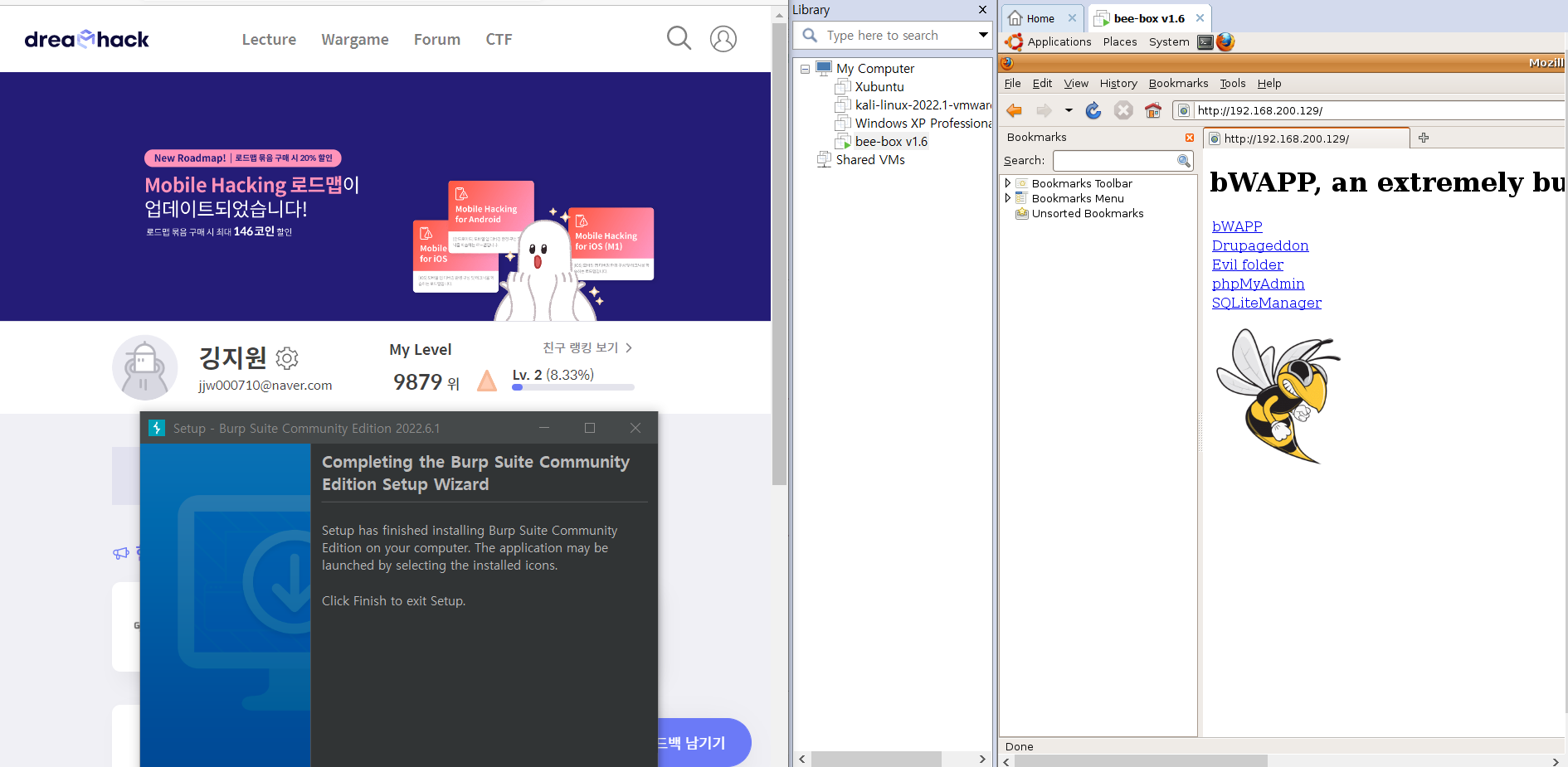Expand the Bookmarks Toolbar folder
The height and width of the screenshot is (767, 1568).
[x=1008, y=183]
